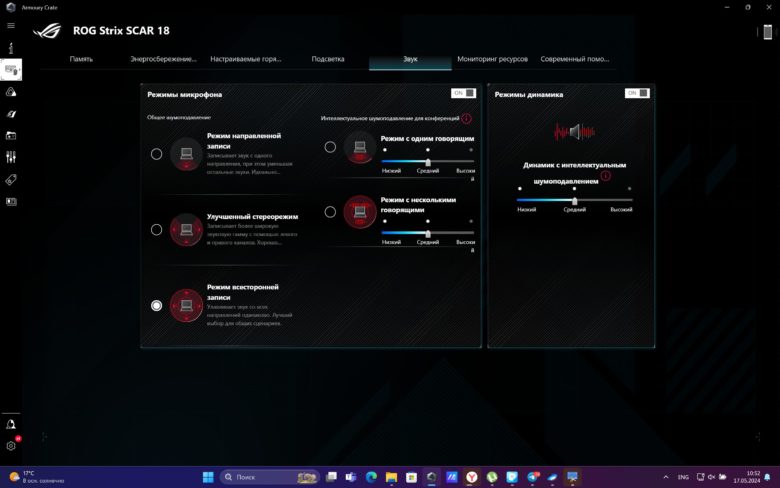The width and height of the screenshot is (780, 488).
Task: Click the speaker waveform graphic
Action: [x=575, y=132]
